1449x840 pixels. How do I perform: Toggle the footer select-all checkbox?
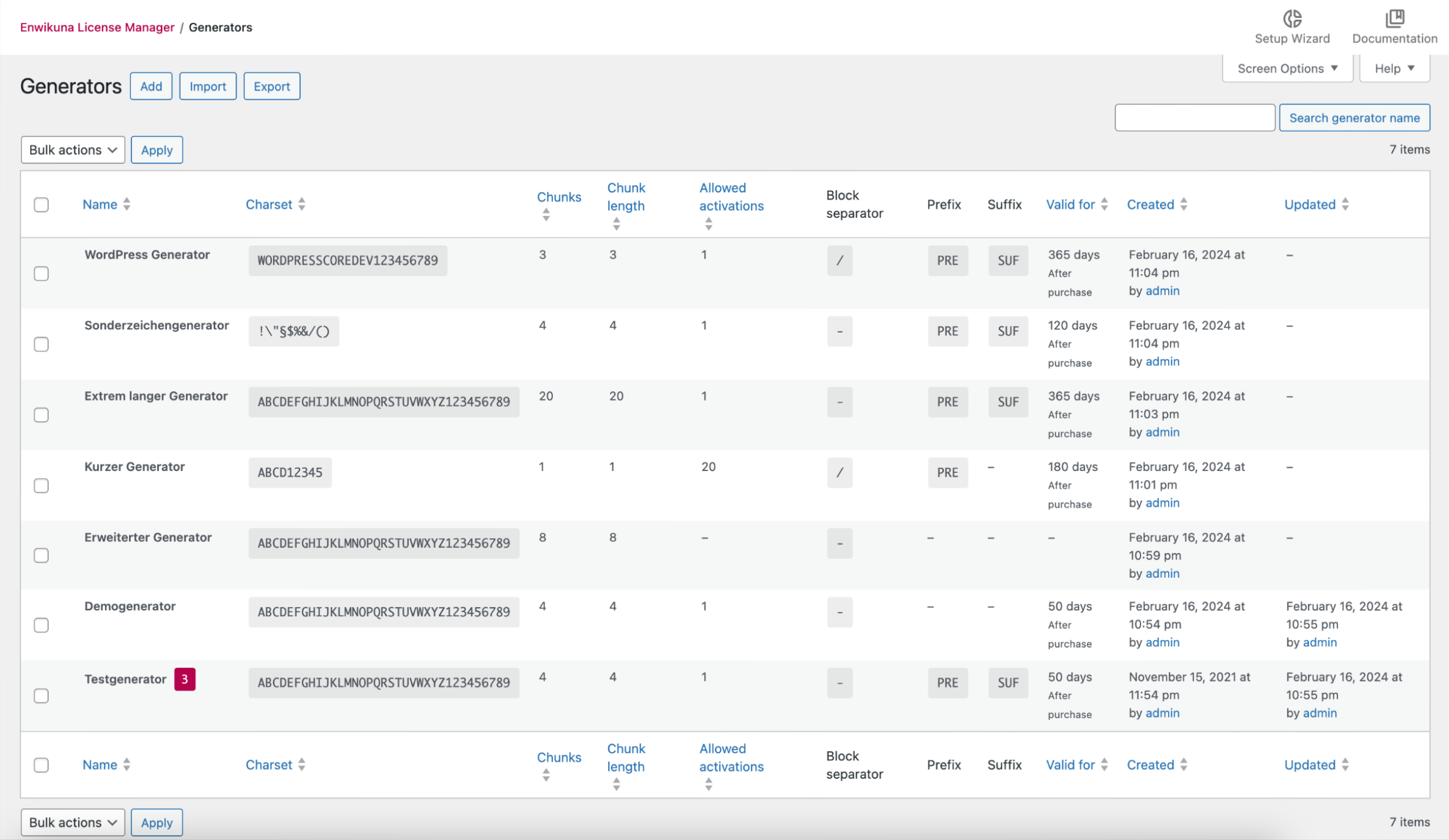pyautogui.click(x=41, y=765)
